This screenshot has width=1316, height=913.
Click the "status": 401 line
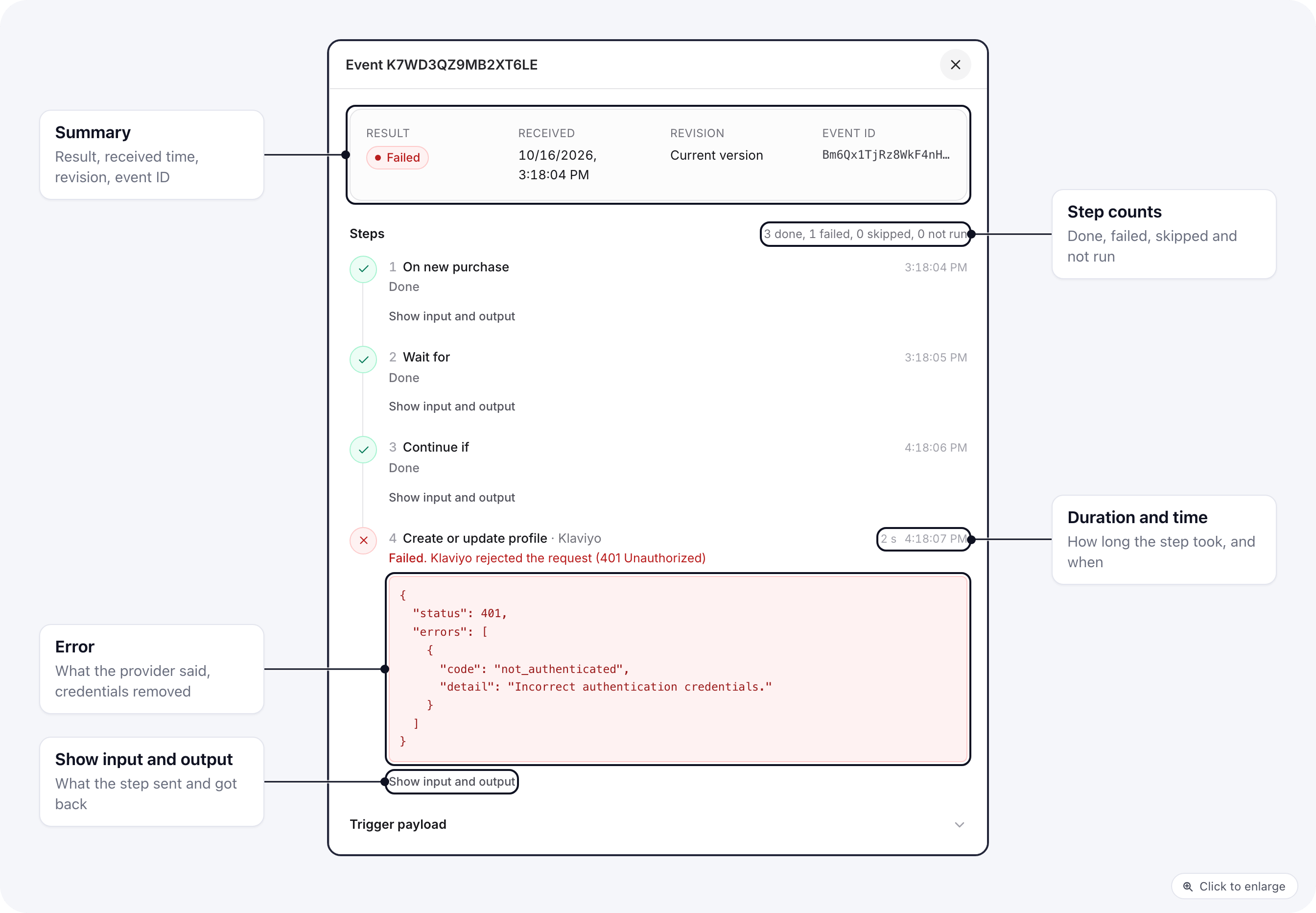(x=460, y=613)
